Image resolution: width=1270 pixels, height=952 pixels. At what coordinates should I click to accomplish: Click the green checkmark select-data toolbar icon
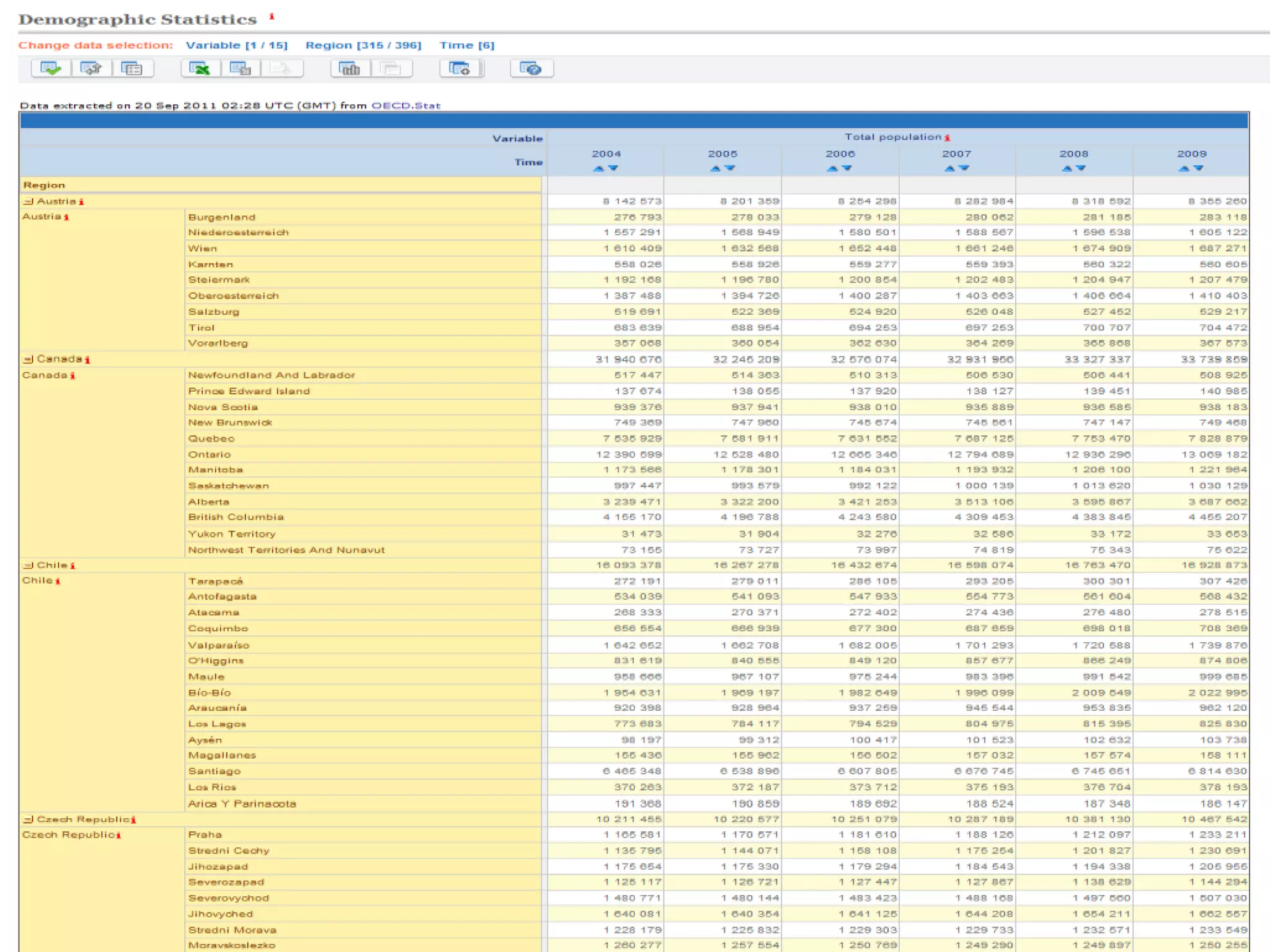click(50, 68)
